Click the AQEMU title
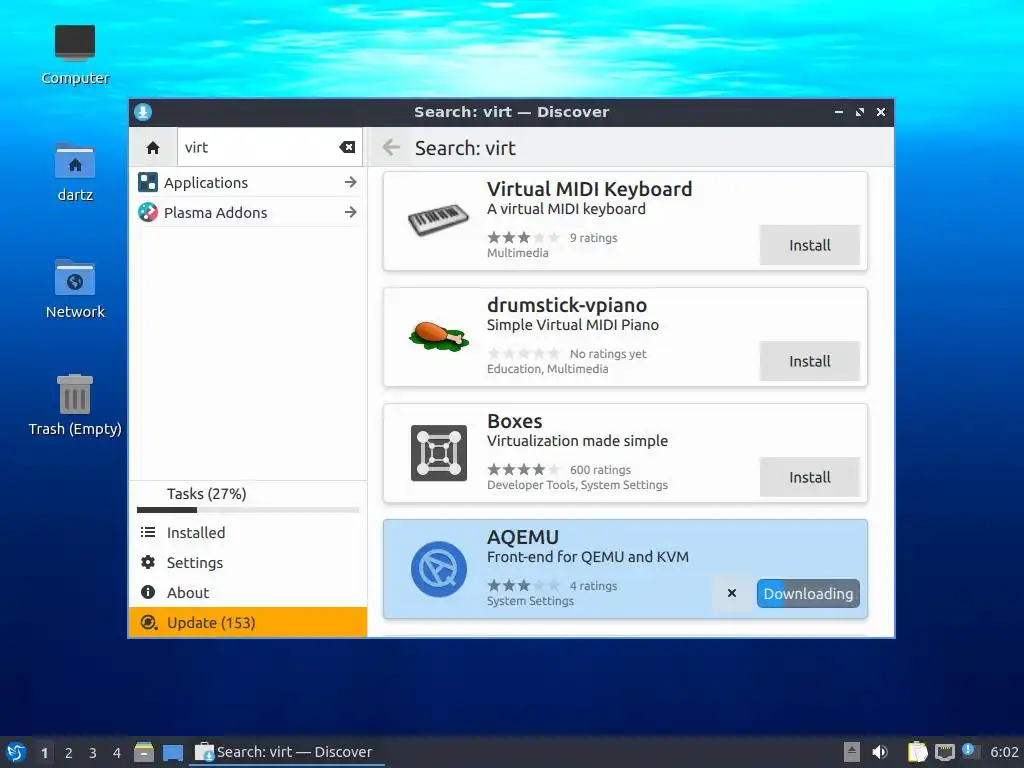Image resolution: width=1024 pixels, height=768 pixels. point(523,537)
